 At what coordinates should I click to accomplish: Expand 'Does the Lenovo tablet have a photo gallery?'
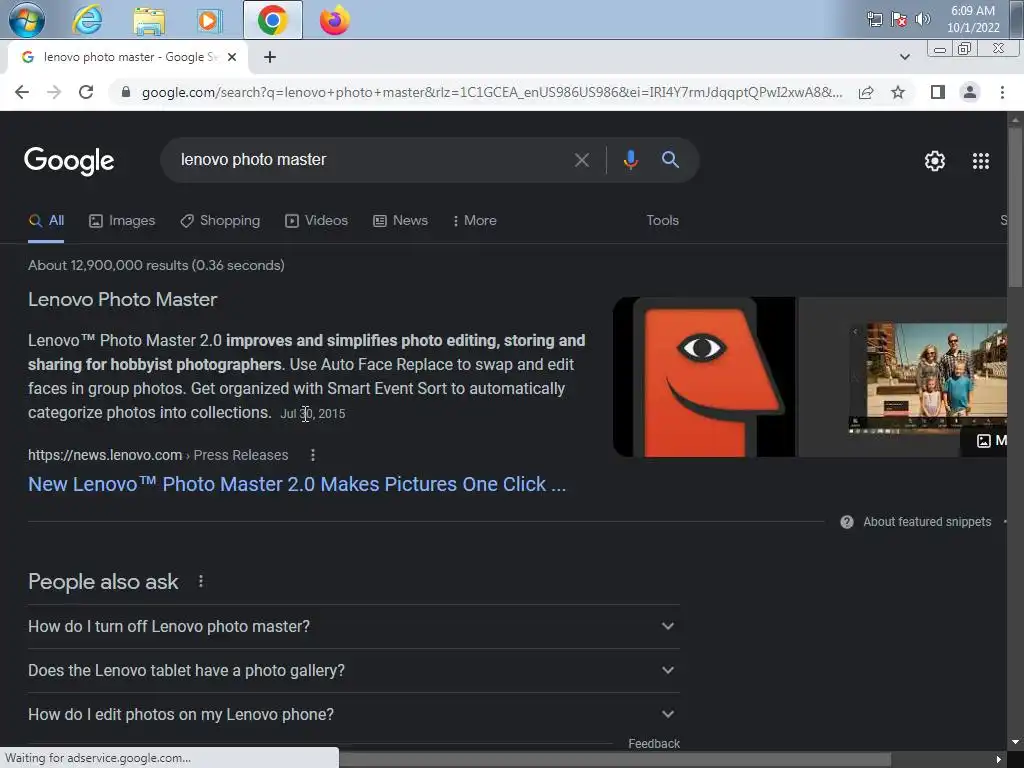coord(353,671)
